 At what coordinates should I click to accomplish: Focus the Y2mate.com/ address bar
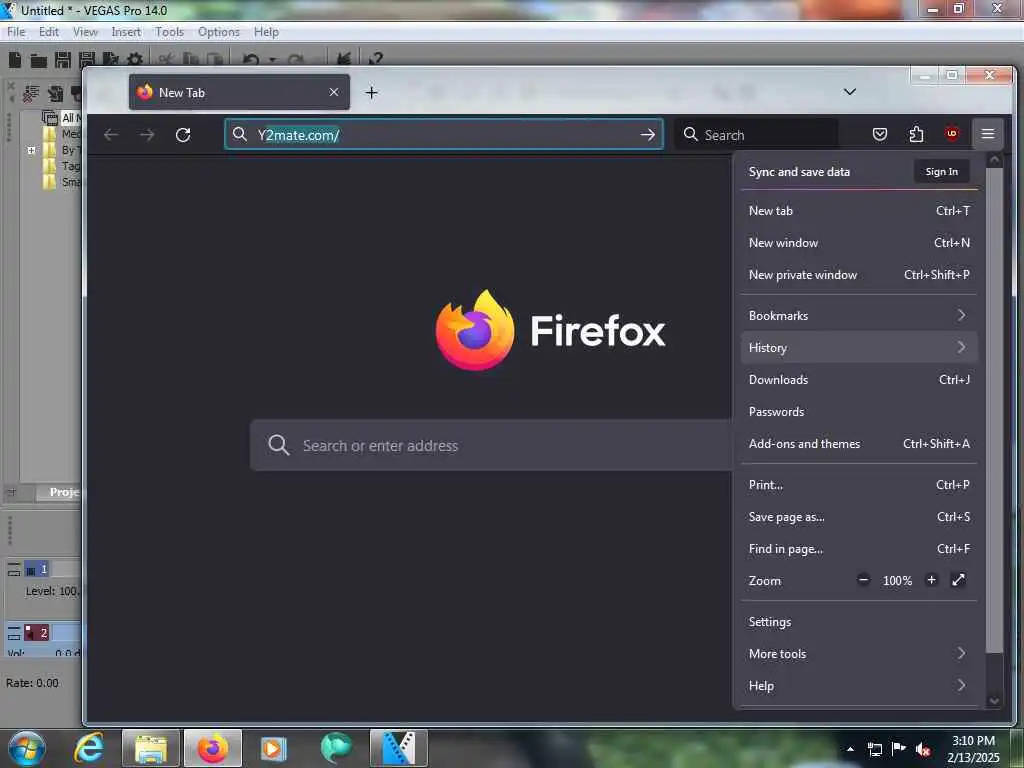coord(444,135)
